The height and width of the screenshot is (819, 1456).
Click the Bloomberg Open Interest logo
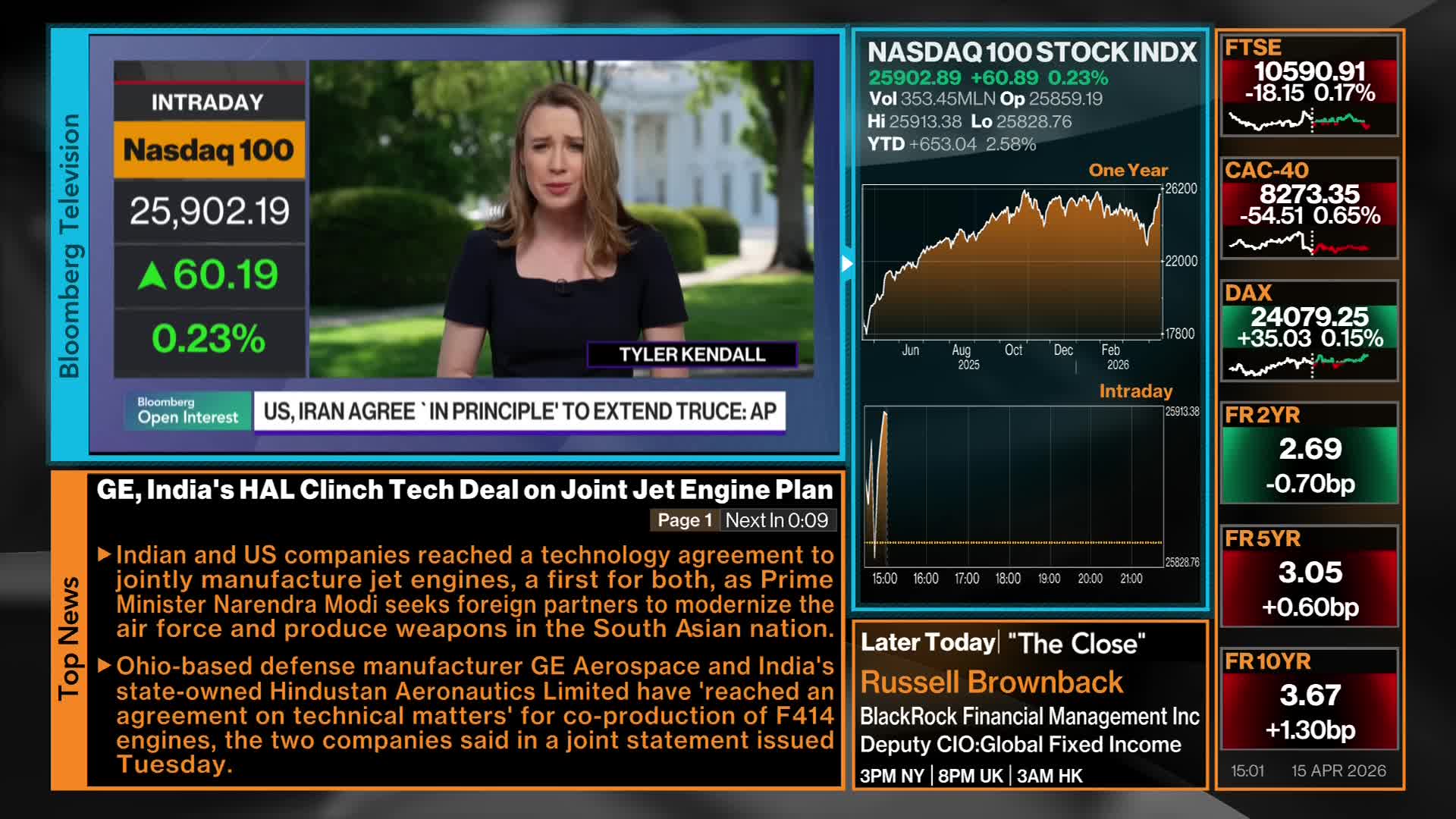[x=187, y=410]
